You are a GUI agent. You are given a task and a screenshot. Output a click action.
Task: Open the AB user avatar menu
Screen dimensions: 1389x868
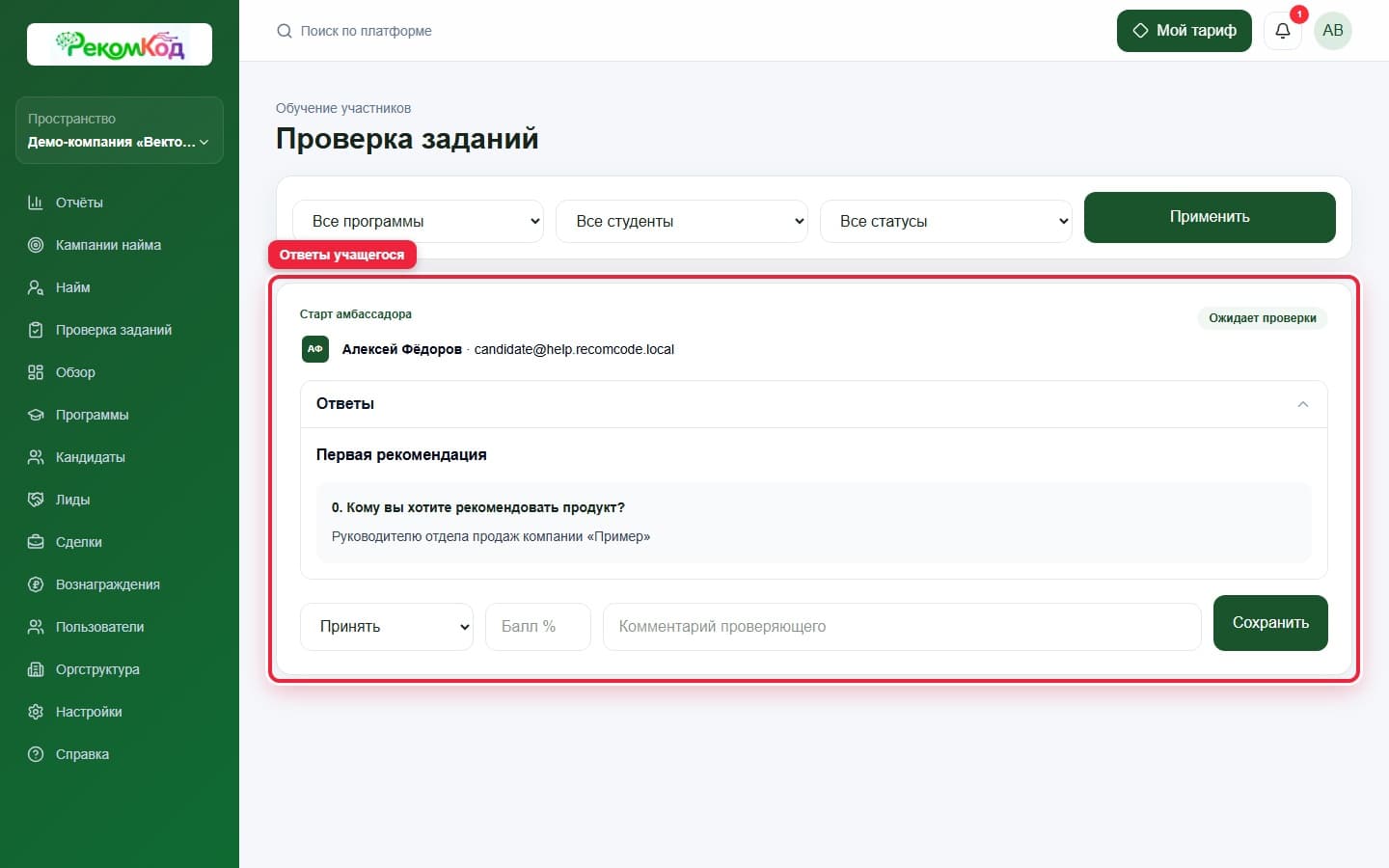pos(1333,31)
